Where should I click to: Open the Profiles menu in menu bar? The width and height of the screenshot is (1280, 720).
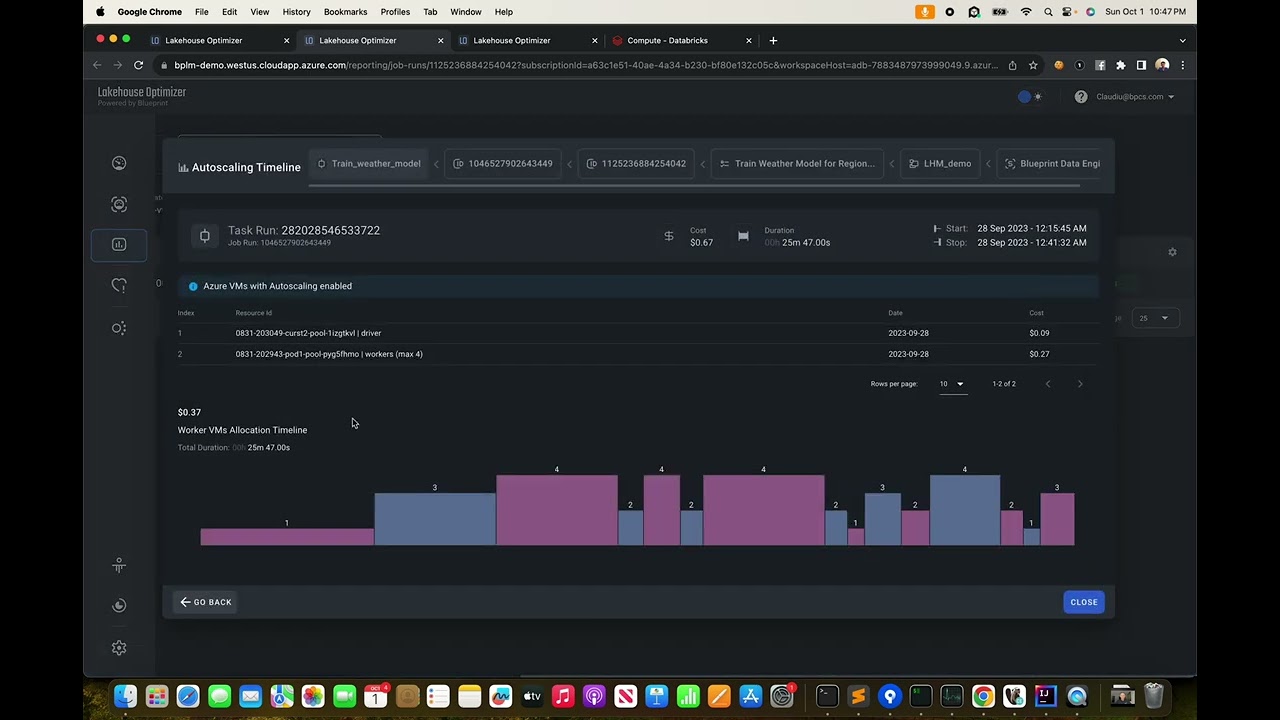(395, 12)
